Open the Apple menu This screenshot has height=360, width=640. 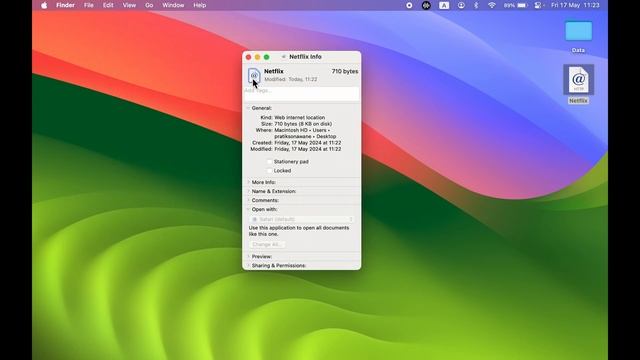44,5
